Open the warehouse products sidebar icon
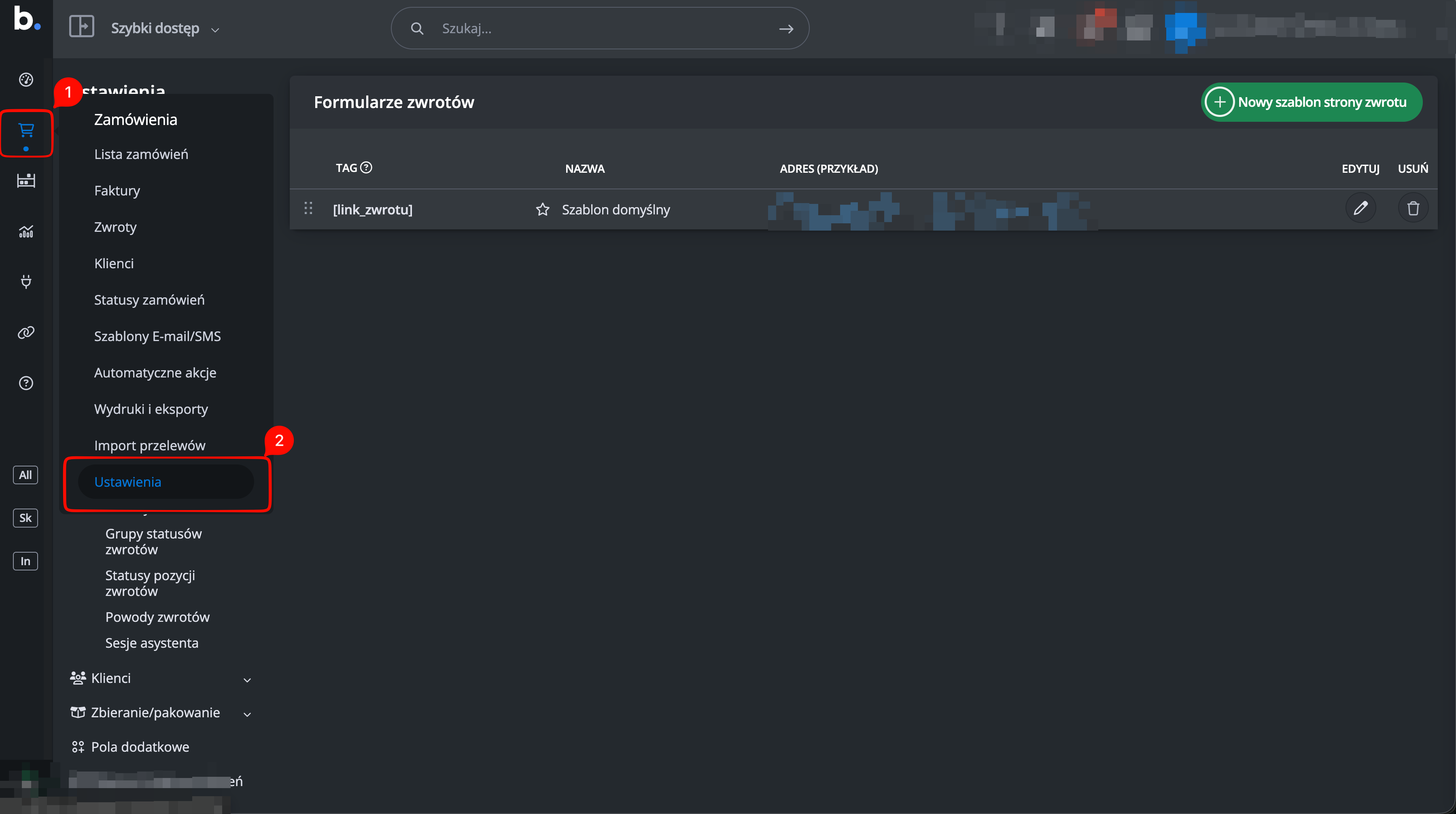This screenshot has height=814, width=1456. click(26, 181)
